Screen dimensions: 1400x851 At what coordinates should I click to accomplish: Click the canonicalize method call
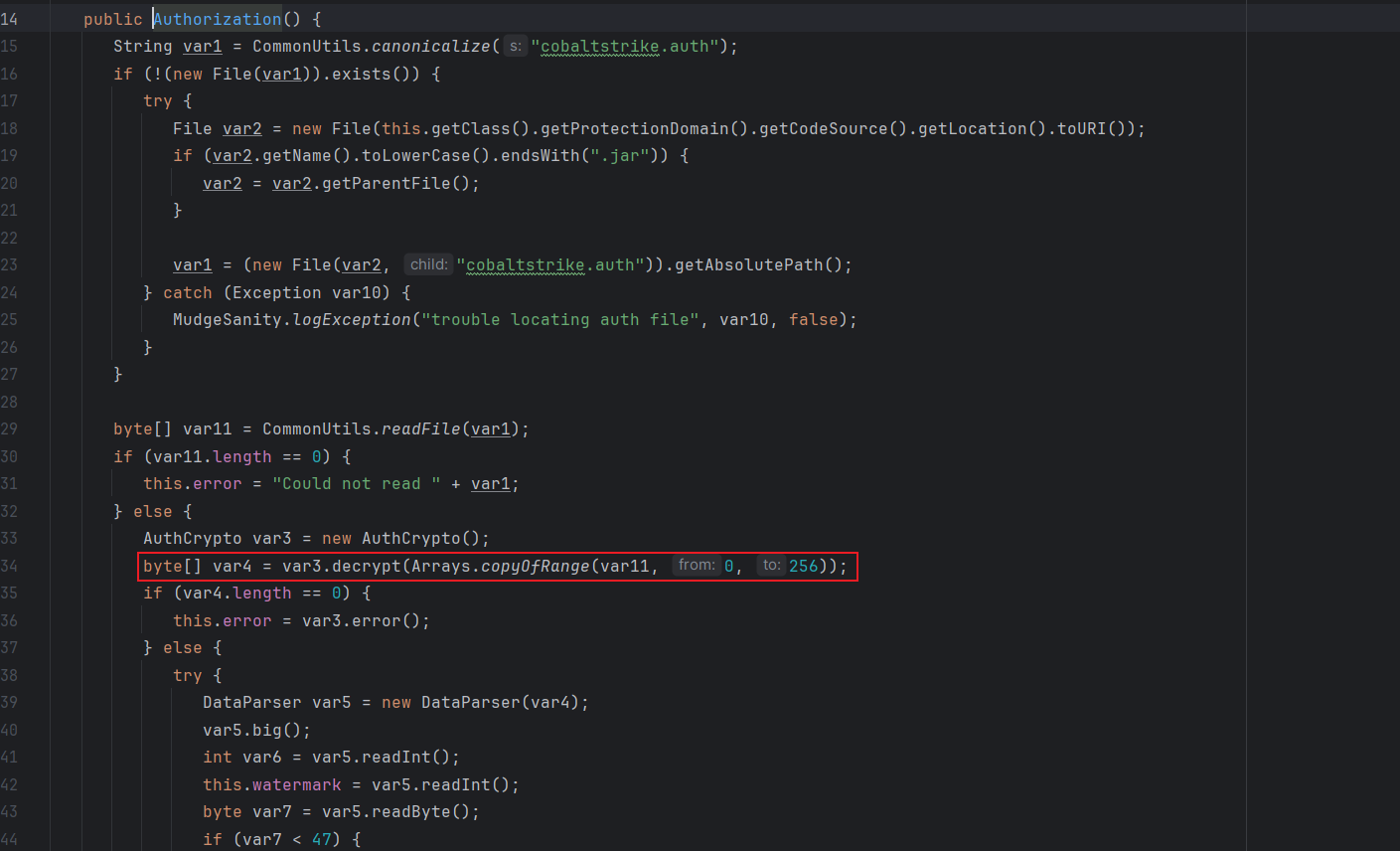tap(431, 47)
